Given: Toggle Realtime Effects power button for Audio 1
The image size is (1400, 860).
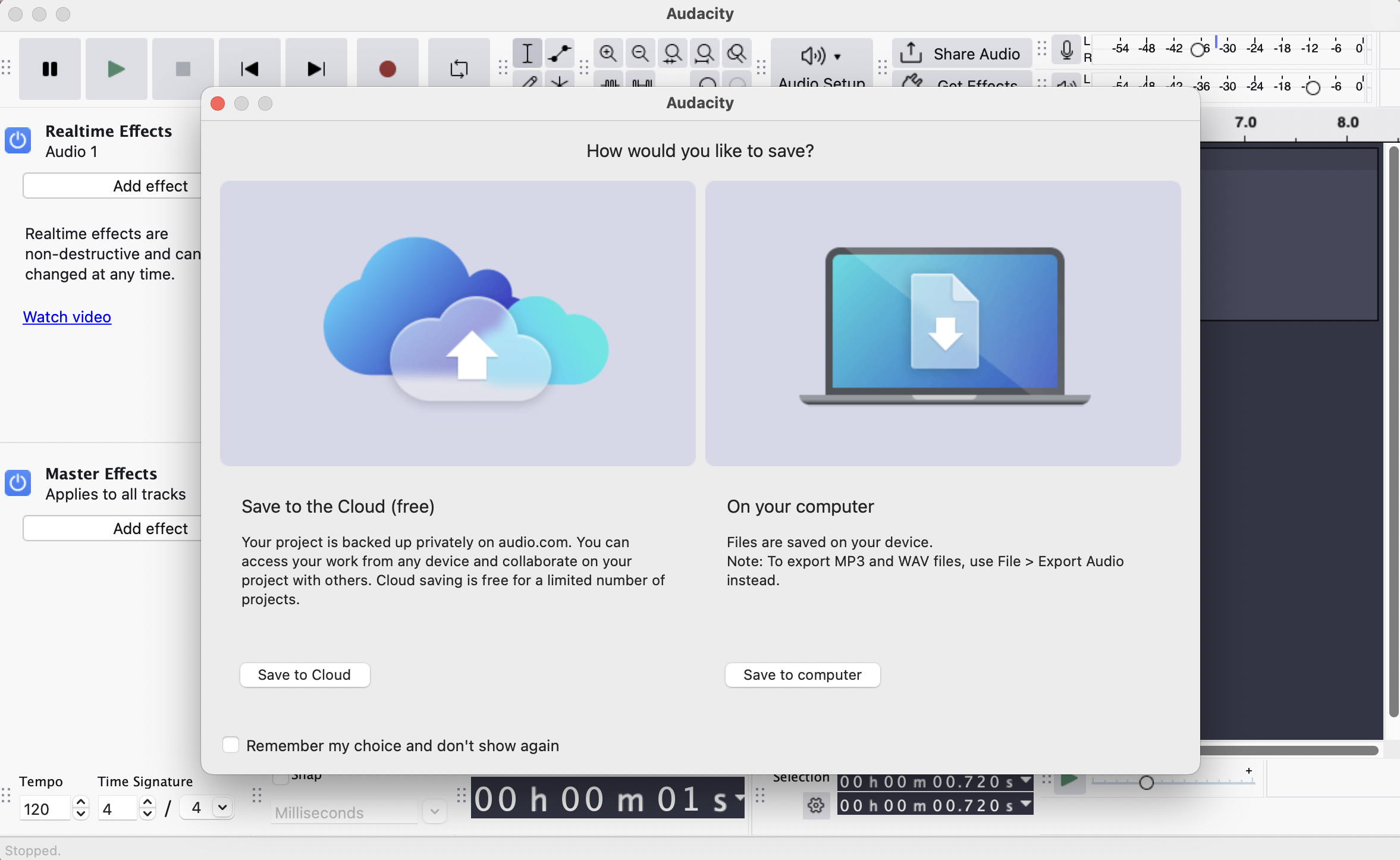Looking at the screenshot, I should click(18, 141).
